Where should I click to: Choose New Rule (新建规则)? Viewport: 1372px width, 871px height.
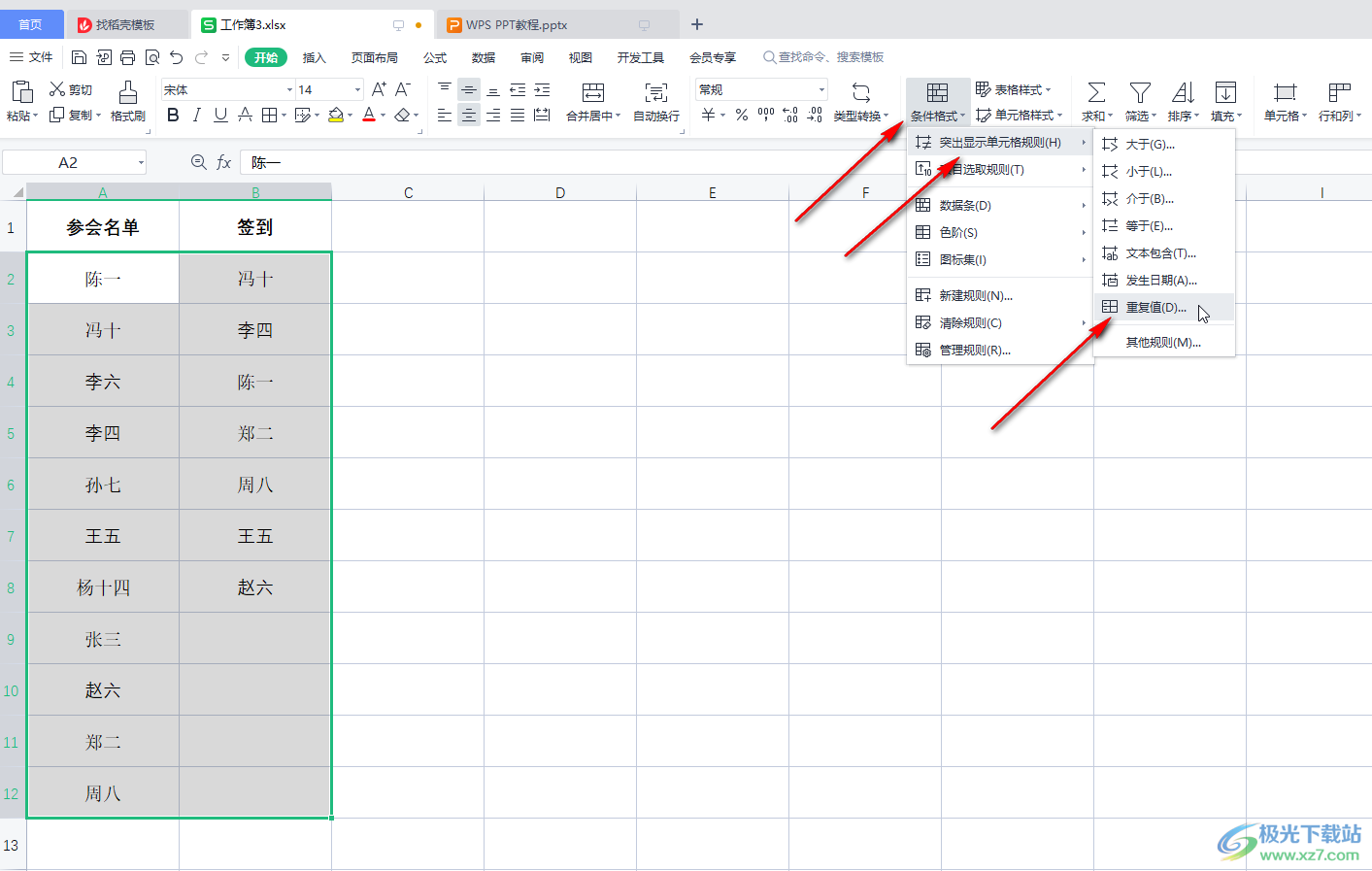click(1000, 295)
